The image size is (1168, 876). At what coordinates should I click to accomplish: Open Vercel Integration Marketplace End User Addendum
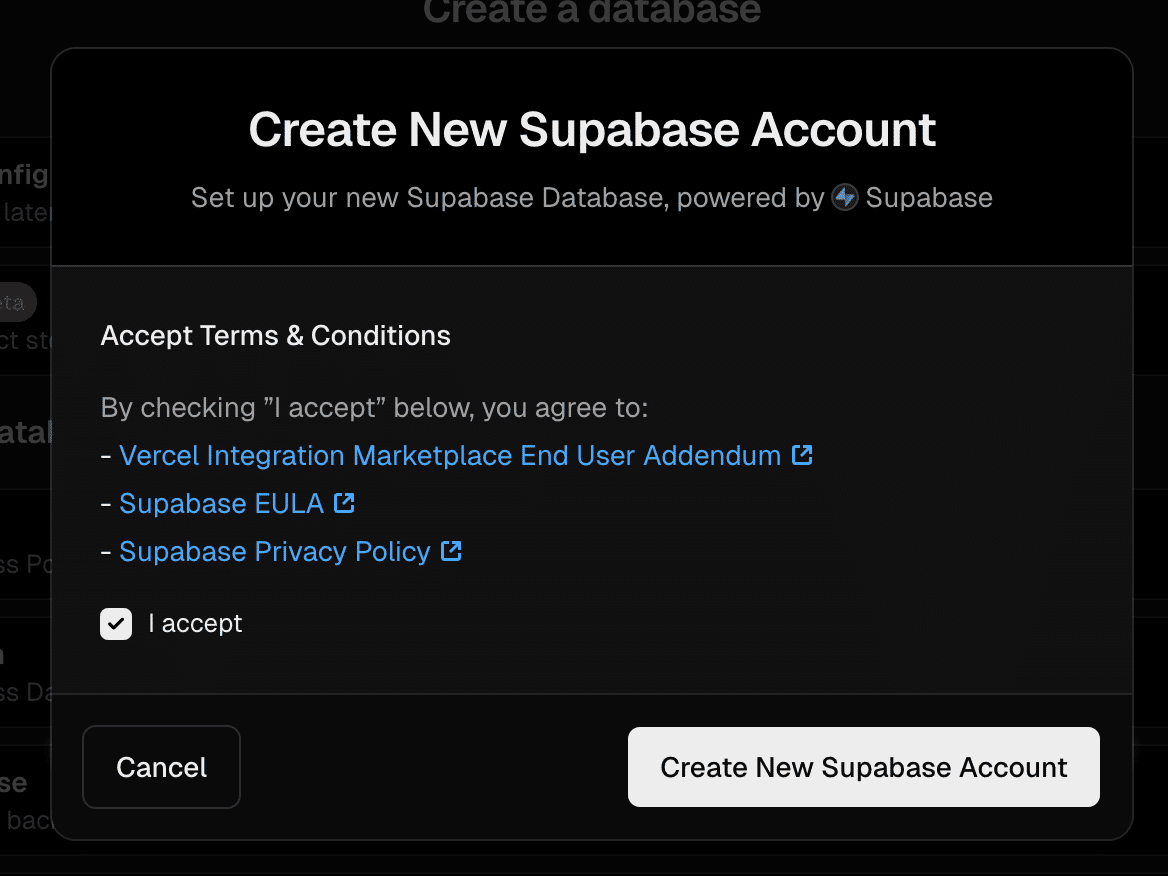(450, 456)
